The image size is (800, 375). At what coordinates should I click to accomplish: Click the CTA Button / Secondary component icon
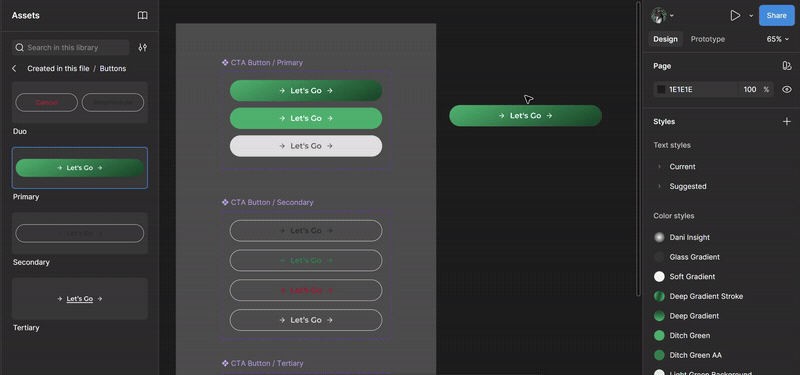[225, 203]
